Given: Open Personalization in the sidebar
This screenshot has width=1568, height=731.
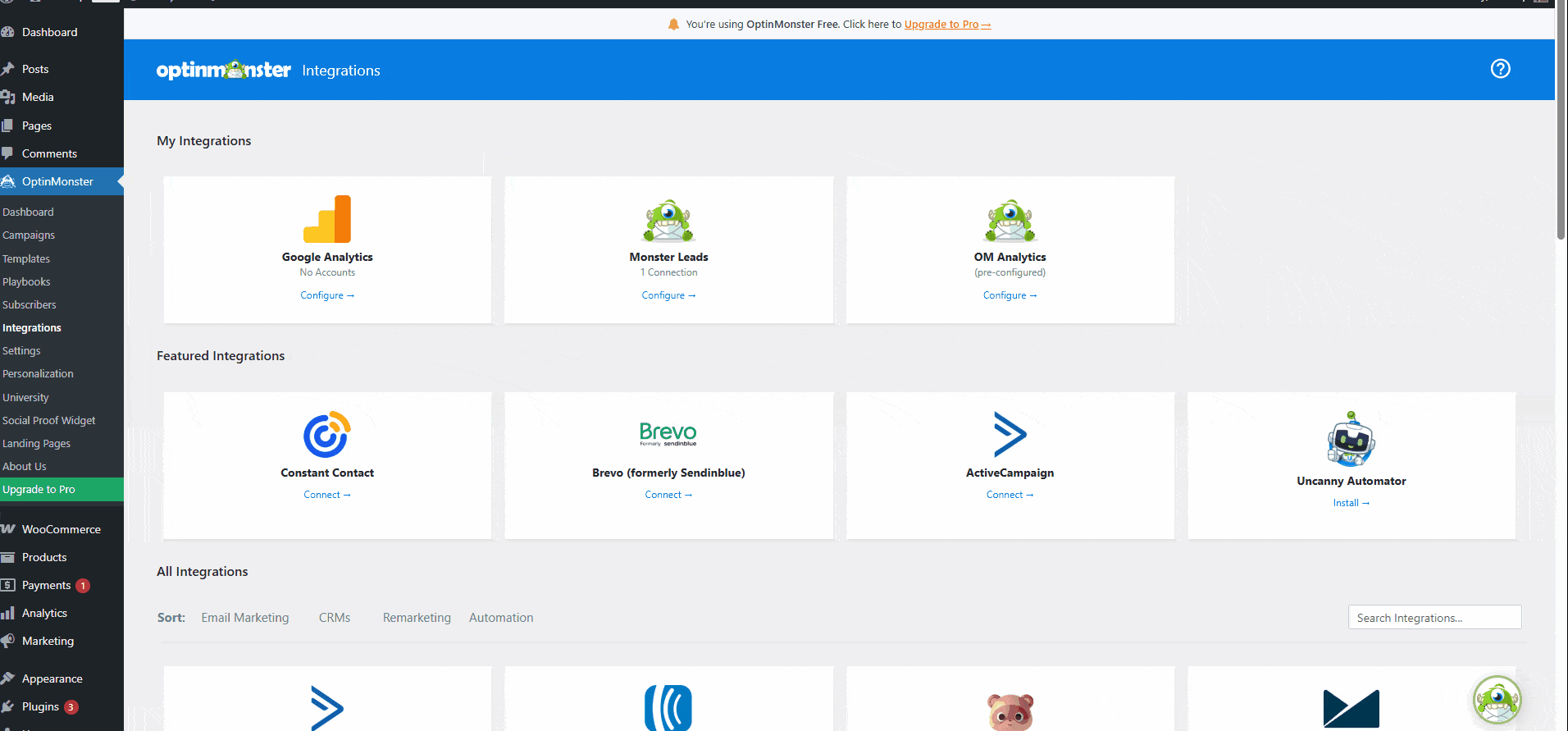Looking at the screenshot, I should 38,373.
